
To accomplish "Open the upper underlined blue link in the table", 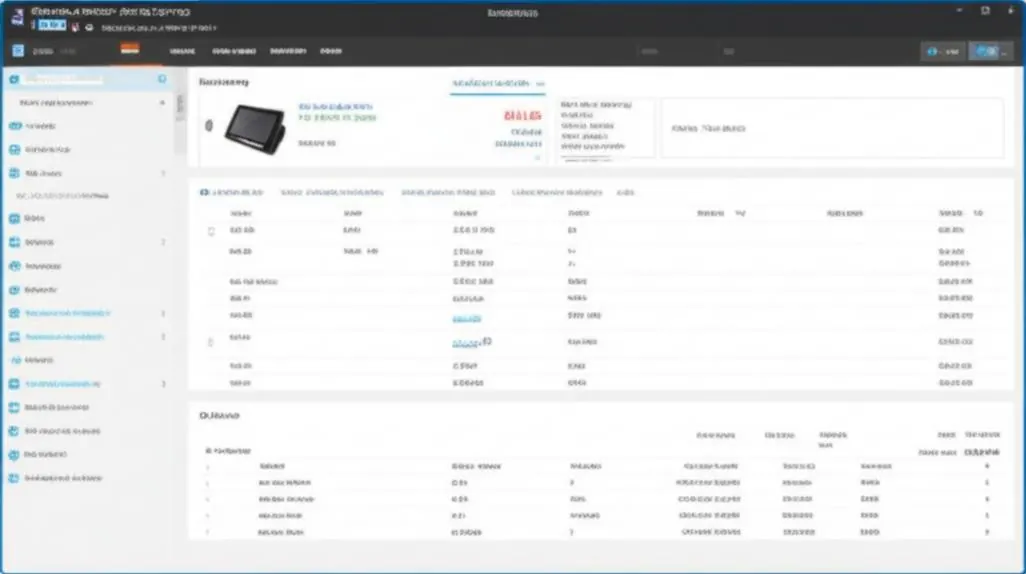I will (467, 319).
